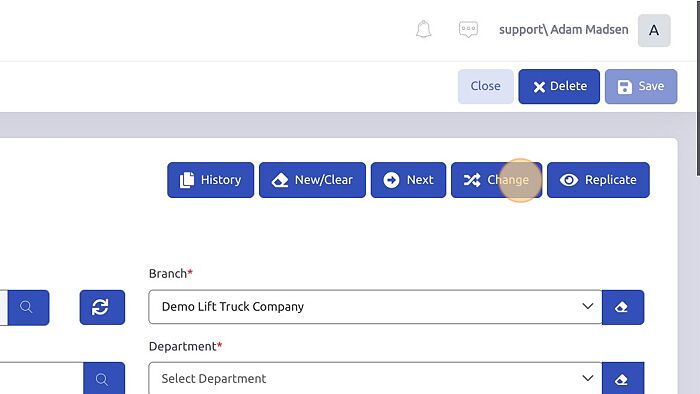Clear the Branch field with eraser icon

pyautogui.click(x=623, y=307)
